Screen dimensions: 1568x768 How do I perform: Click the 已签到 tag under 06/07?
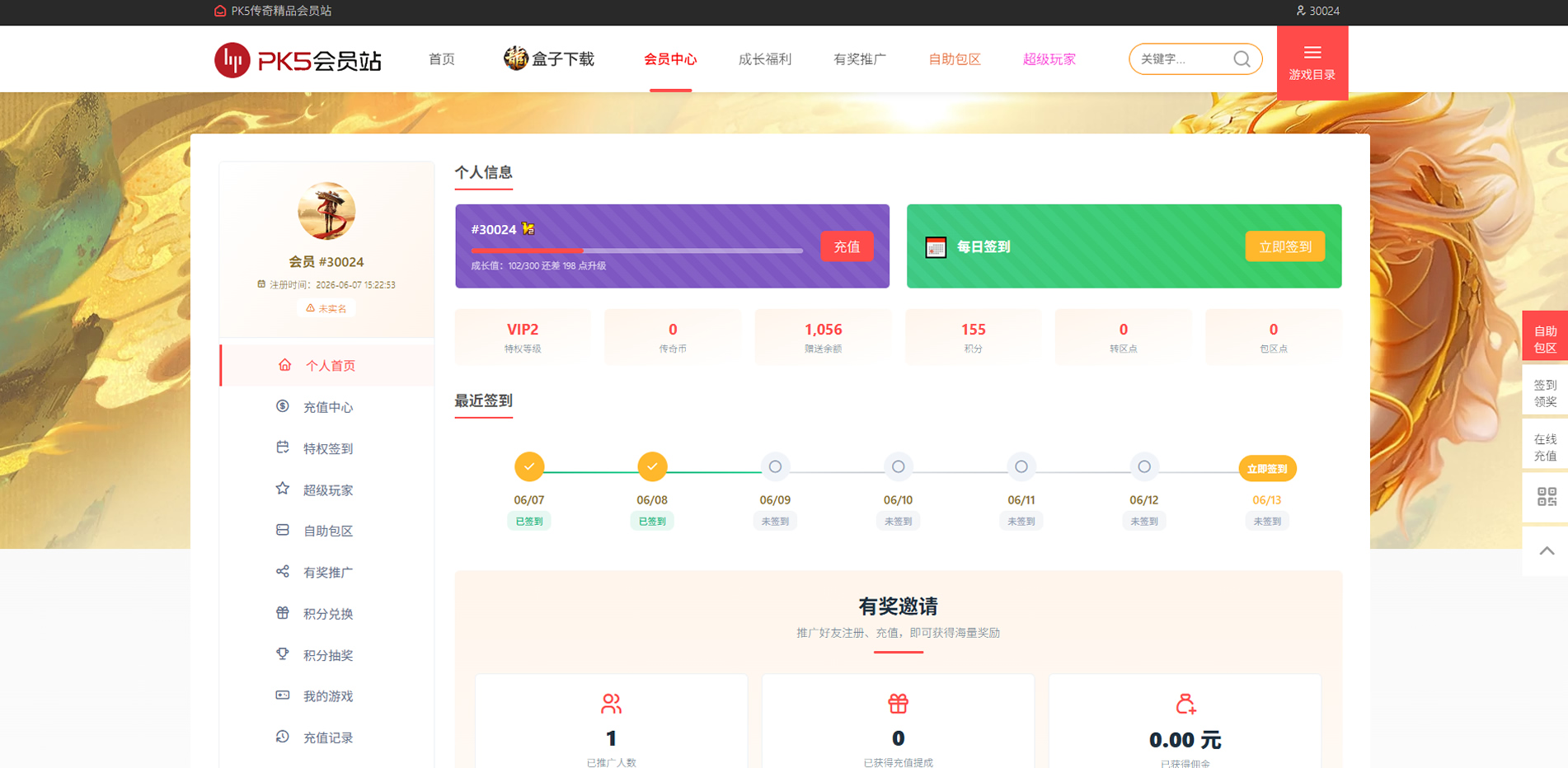tap(529, 521)
